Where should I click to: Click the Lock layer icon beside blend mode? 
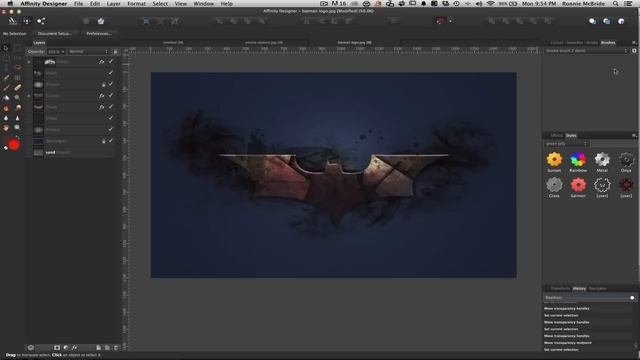coord(116,52)
